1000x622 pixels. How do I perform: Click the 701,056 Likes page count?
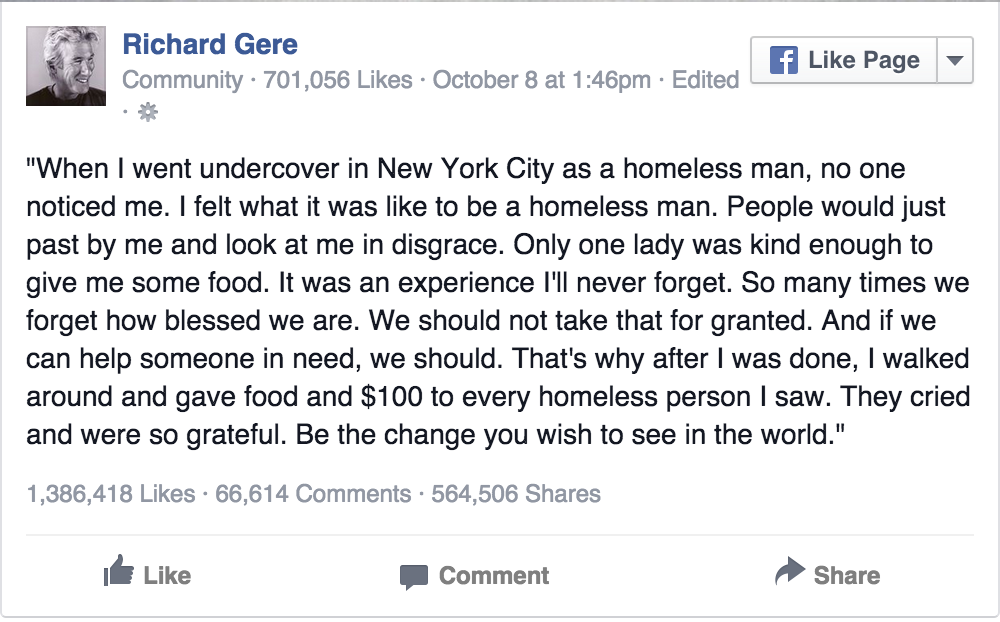(x=338, y=80)
